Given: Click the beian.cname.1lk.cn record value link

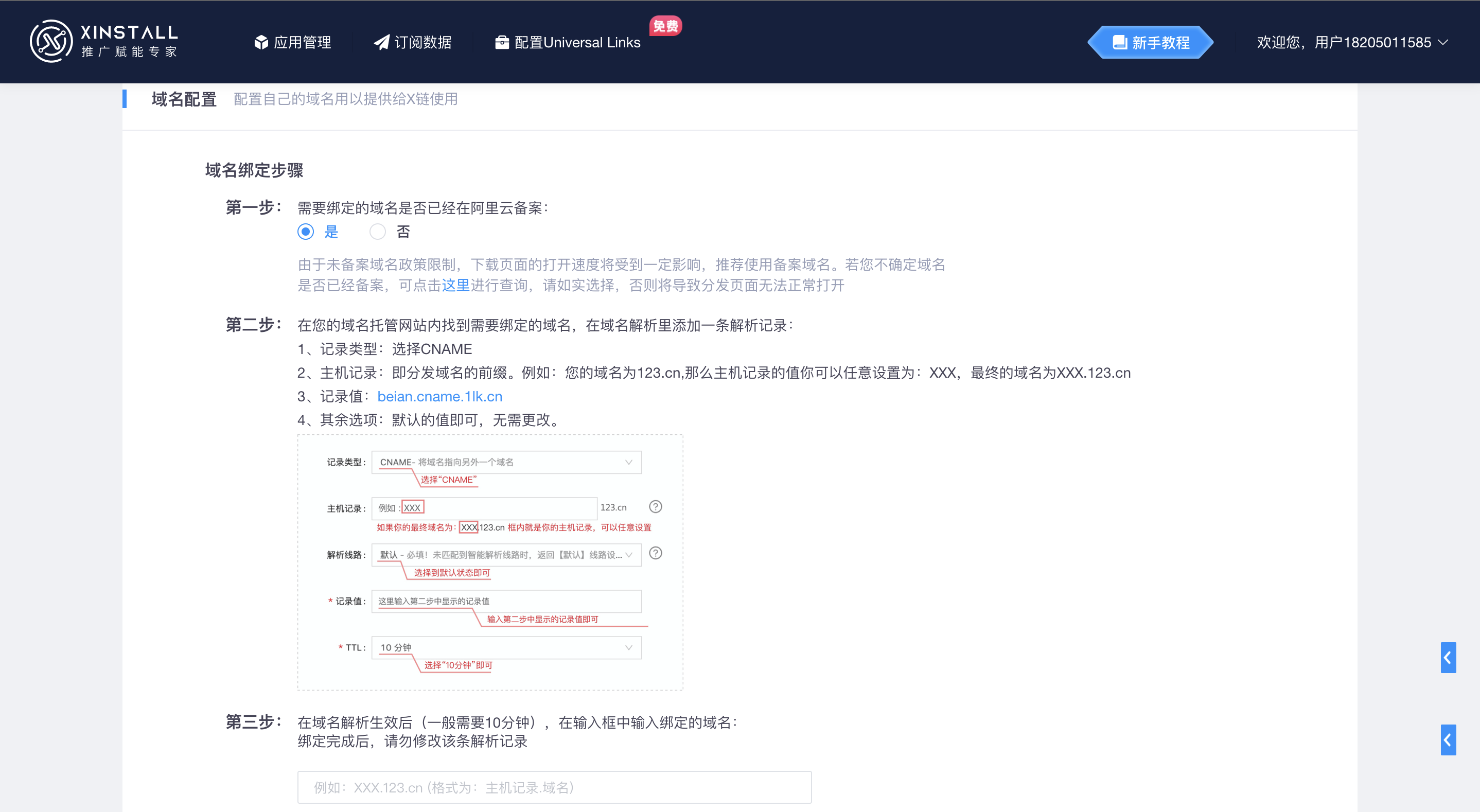Looking at the screenshot, I should pyautogui.click(x=439, y=397).
